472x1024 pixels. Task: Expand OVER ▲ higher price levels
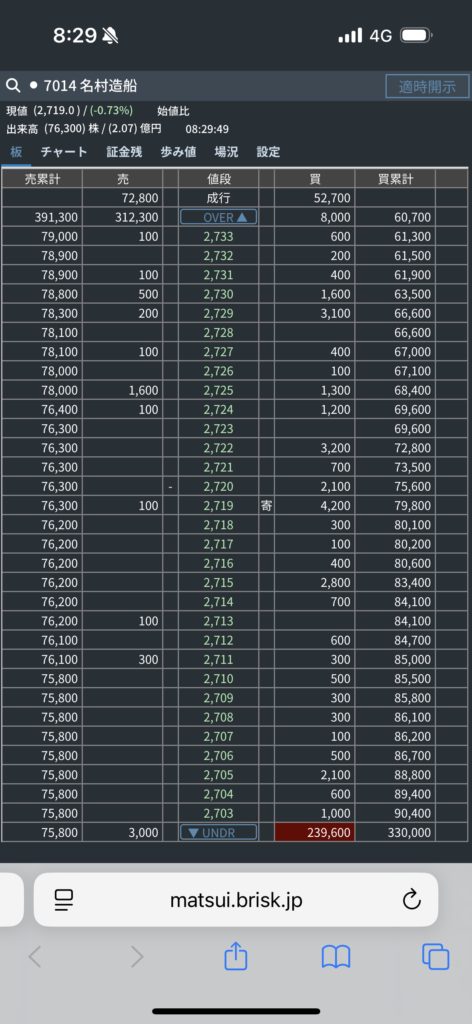pyautogui.click(x=218, y=217)
